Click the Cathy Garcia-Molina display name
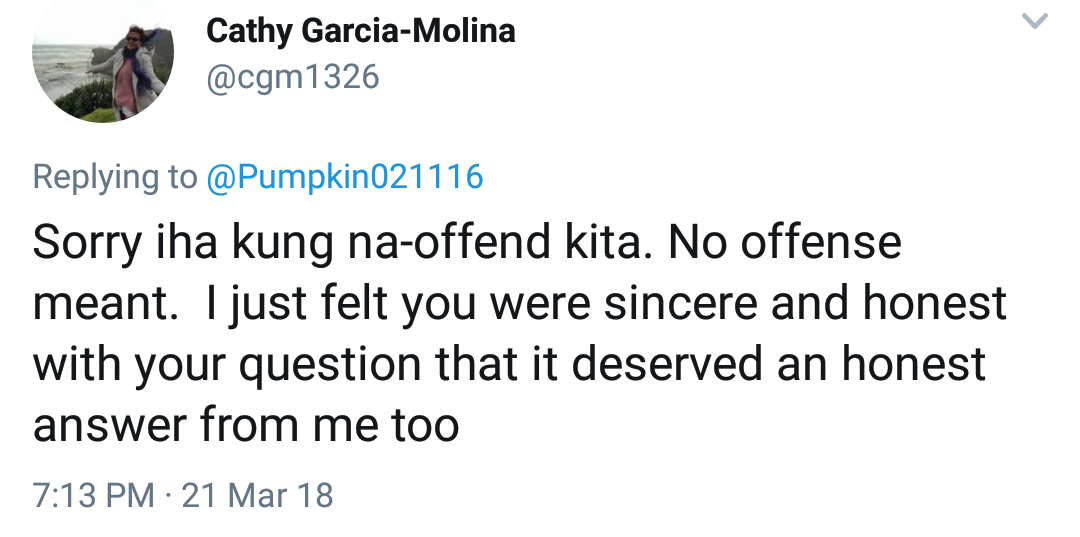Screen dimensions: 1080x537 point(360,32)
